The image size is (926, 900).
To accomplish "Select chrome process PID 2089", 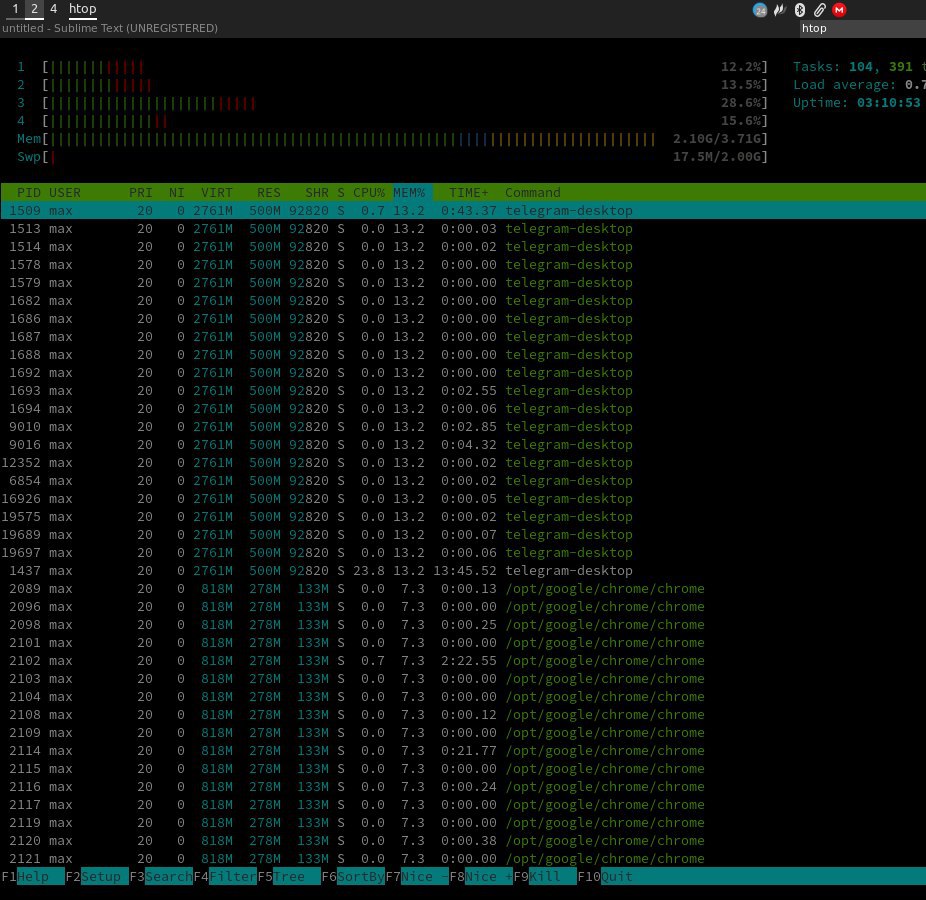I will (463, 589).
